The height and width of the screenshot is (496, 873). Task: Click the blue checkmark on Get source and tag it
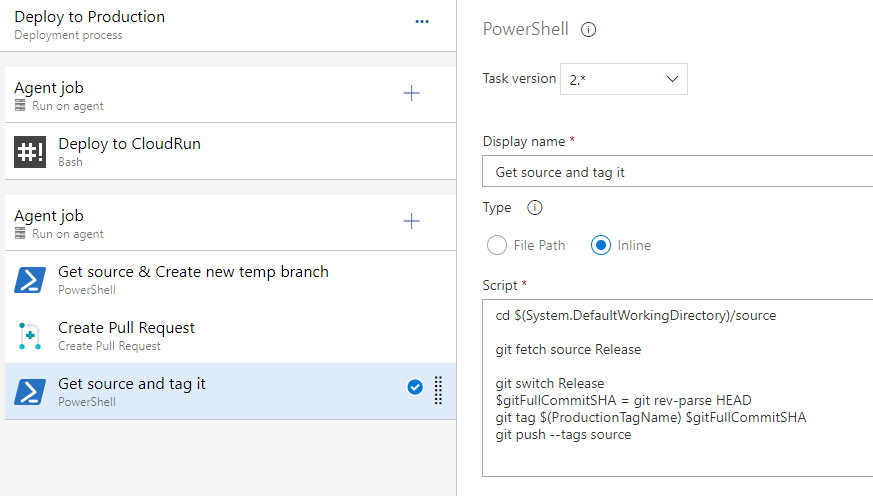(x=415, y=387)
